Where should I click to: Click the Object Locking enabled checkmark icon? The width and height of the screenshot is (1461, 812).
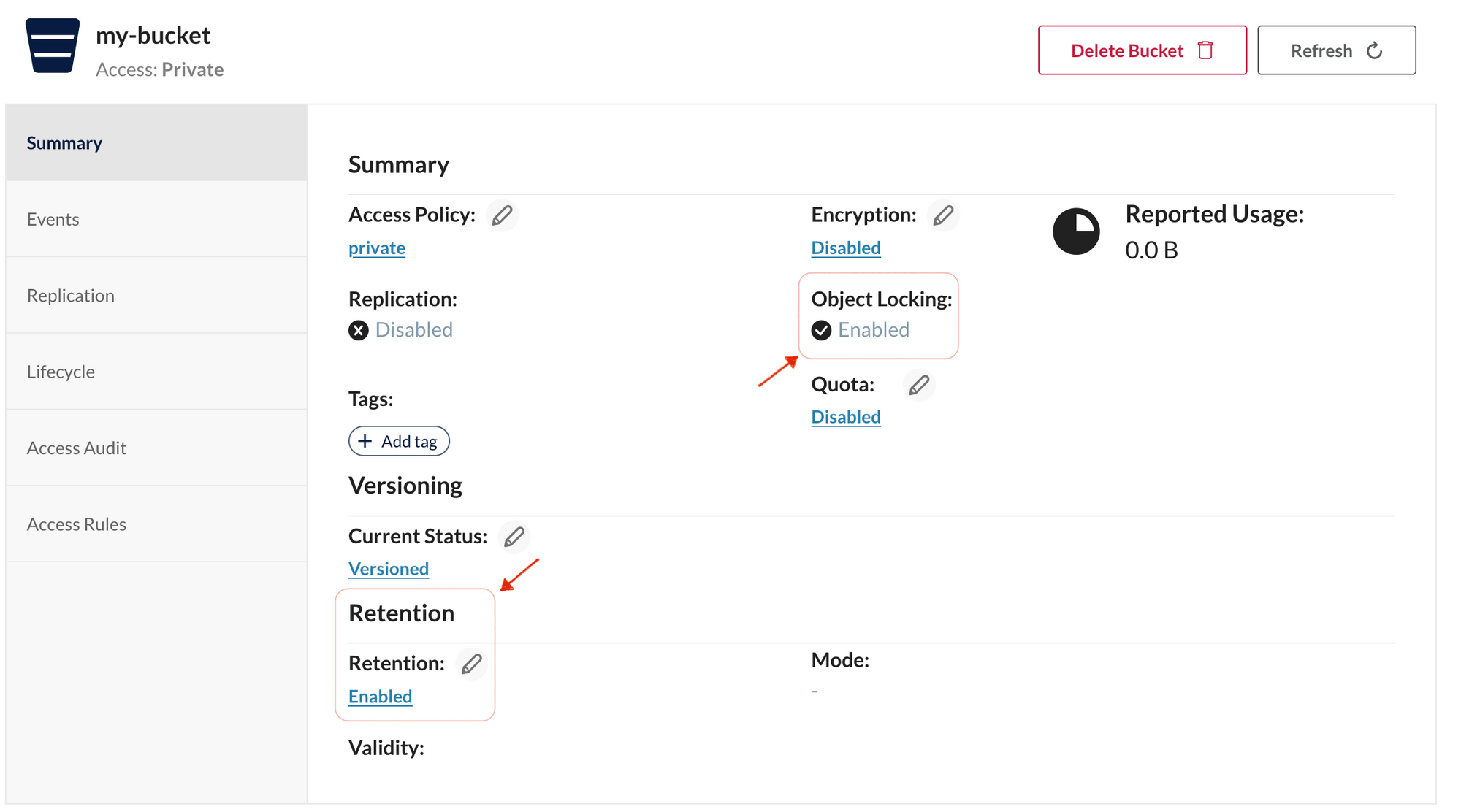pyautogui.click(x=821, y=331)
